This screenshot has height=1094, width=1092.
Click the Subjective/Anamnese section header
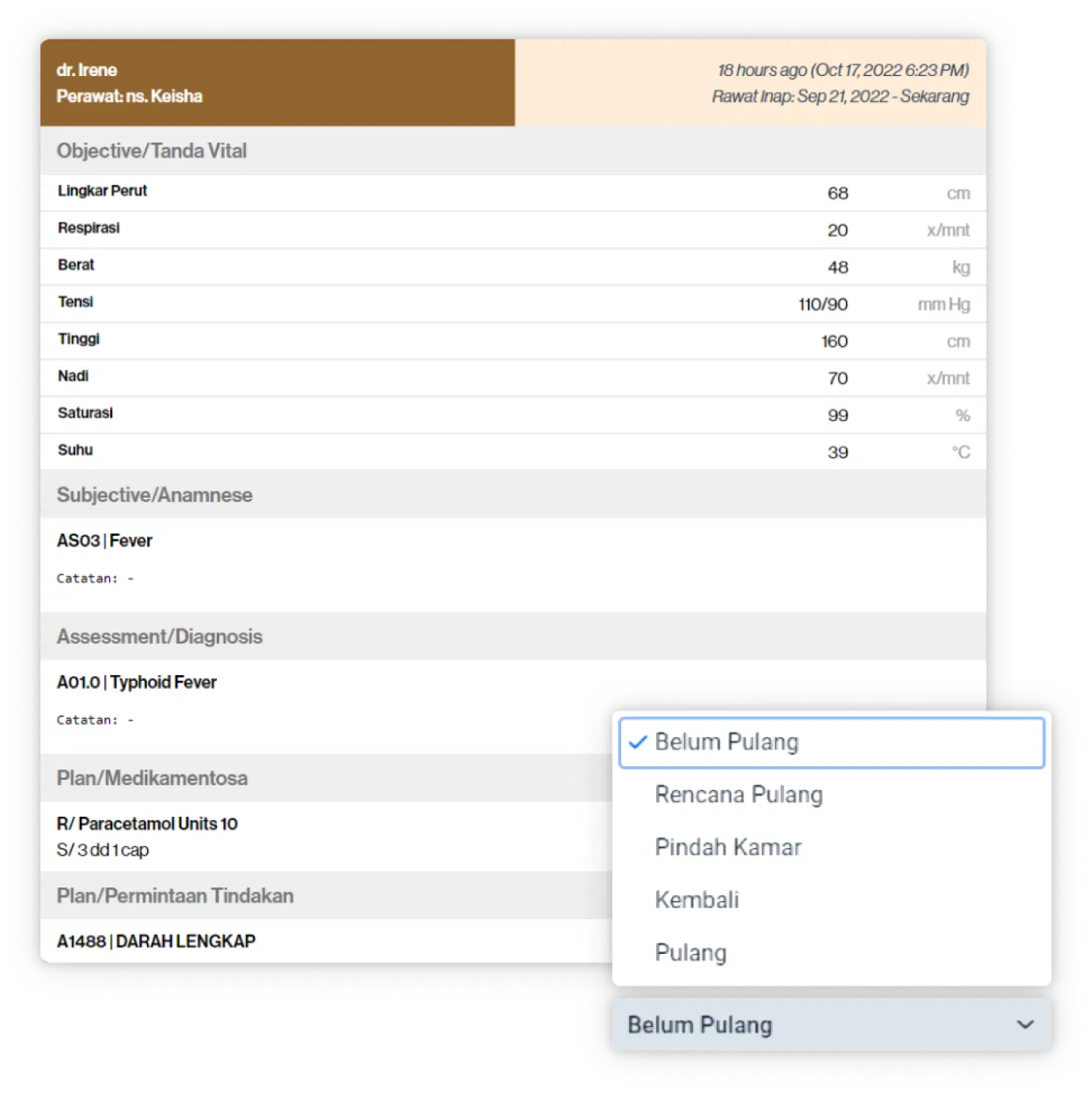(154, 495)
